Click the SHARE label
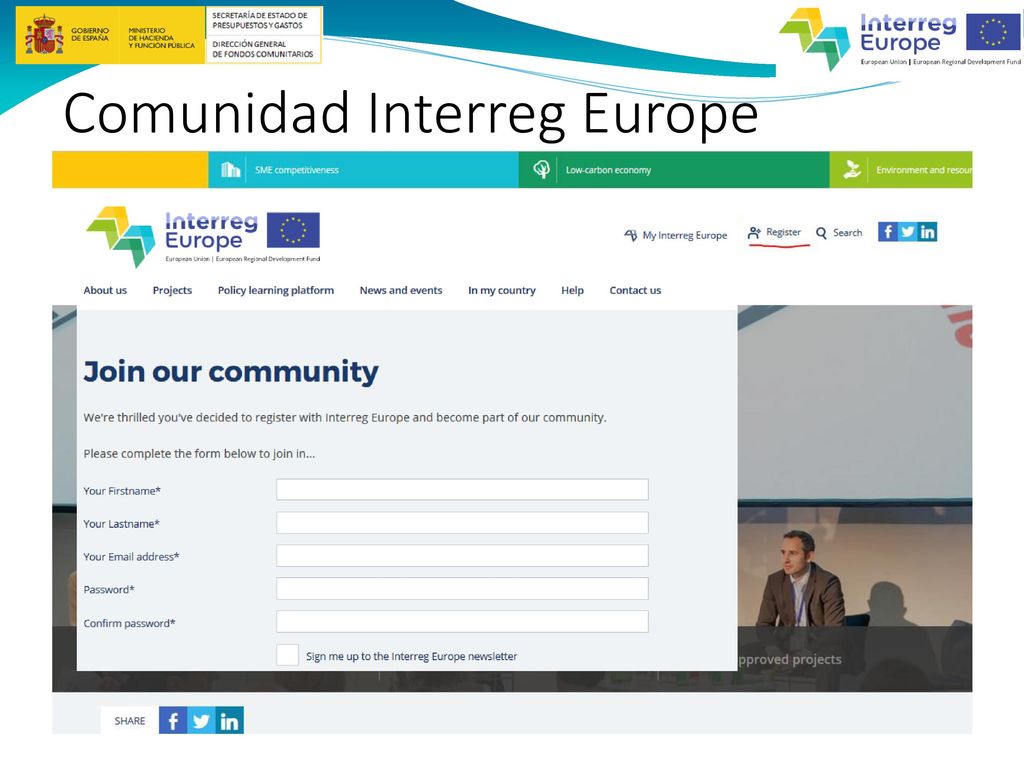Image resolution: width=1024 pixels, height=768 pixels. pyautogui.click(x=130, y=721)
